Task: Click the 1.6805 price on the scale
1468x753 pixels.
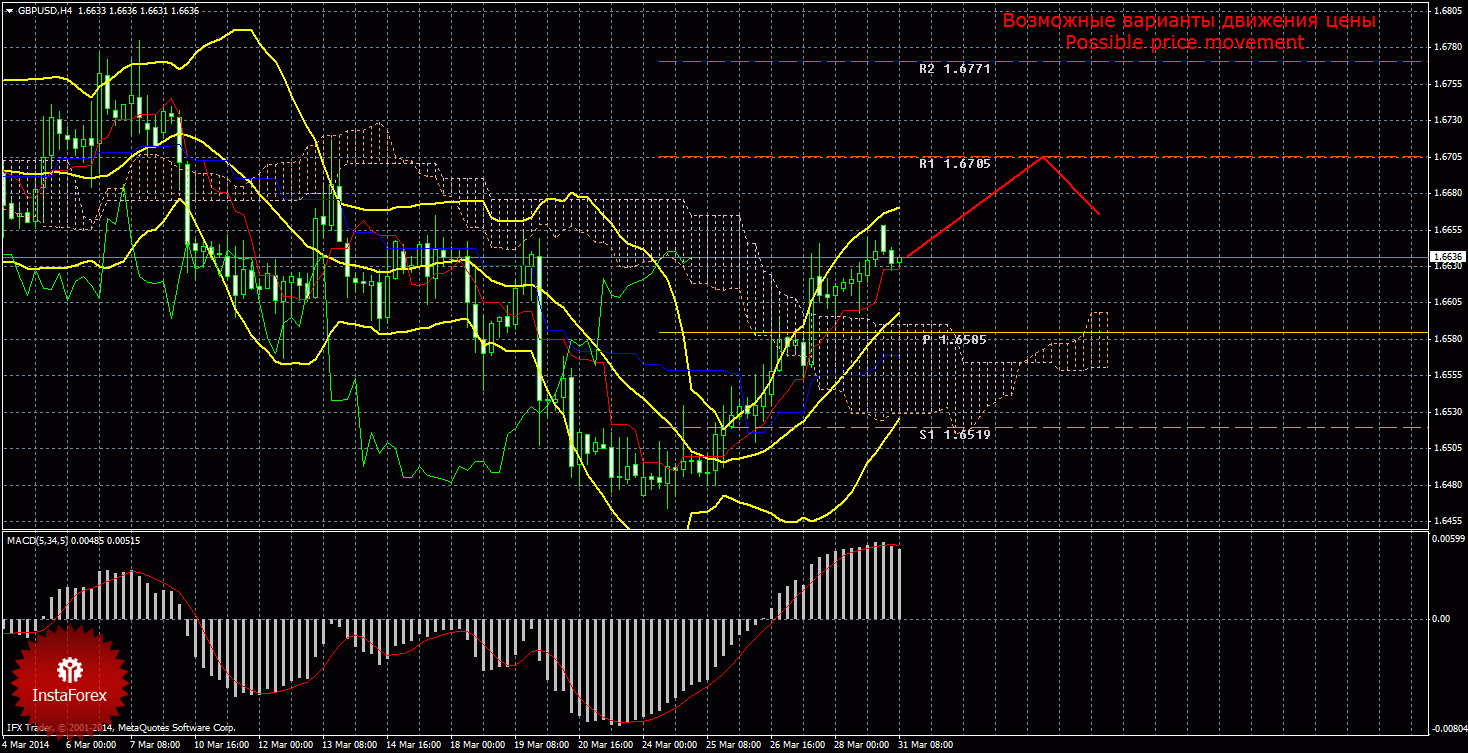Action: point(1448,10)
